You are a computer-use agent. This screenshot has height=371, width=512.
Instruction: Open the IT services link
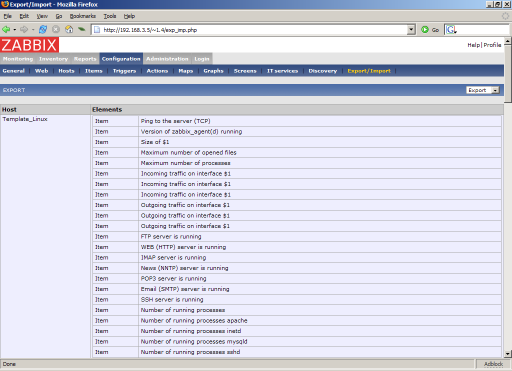click(282, 71)
